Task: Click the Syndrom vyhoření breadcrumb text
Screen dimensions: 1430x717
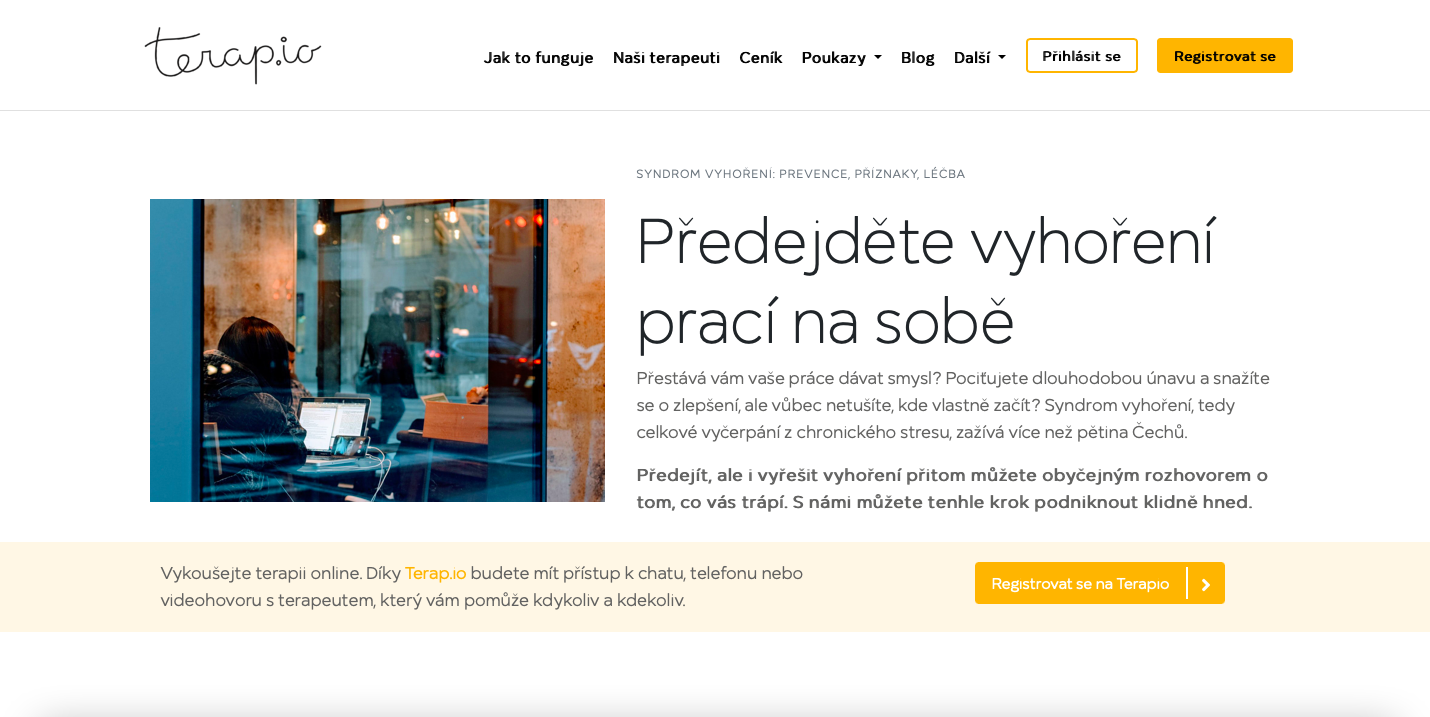Action: 800,174
